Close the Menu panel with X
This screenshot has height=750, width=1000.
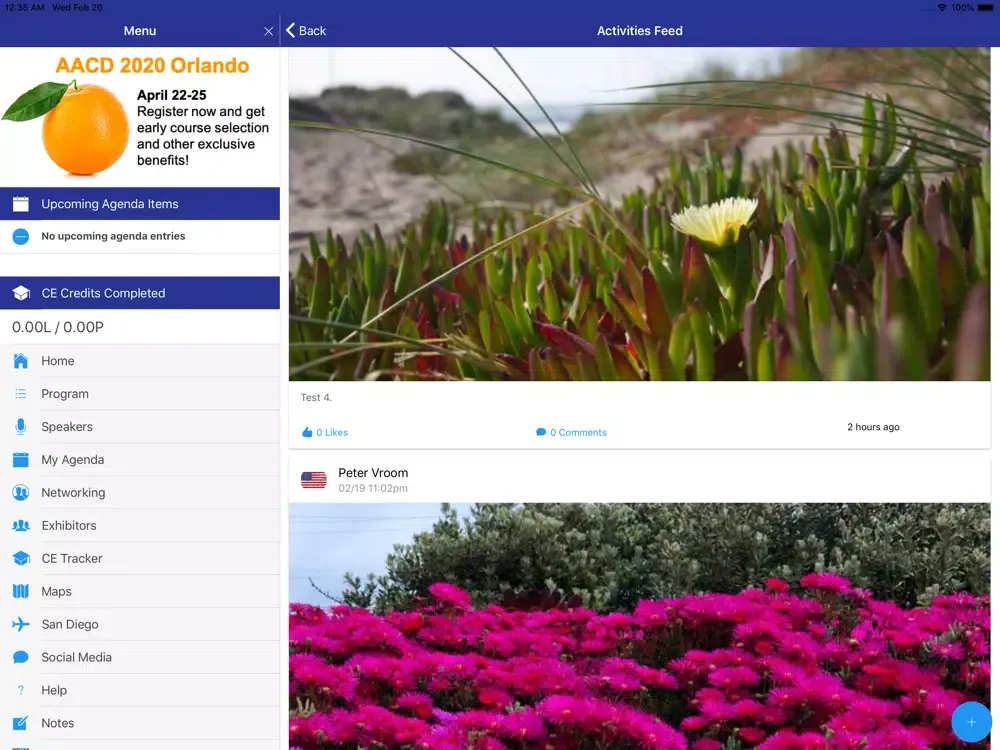[x=268, y=31]
